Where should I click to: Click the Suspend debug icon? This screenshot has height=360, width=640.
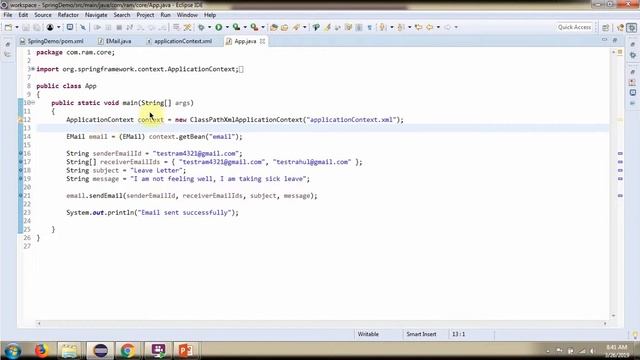108,27
